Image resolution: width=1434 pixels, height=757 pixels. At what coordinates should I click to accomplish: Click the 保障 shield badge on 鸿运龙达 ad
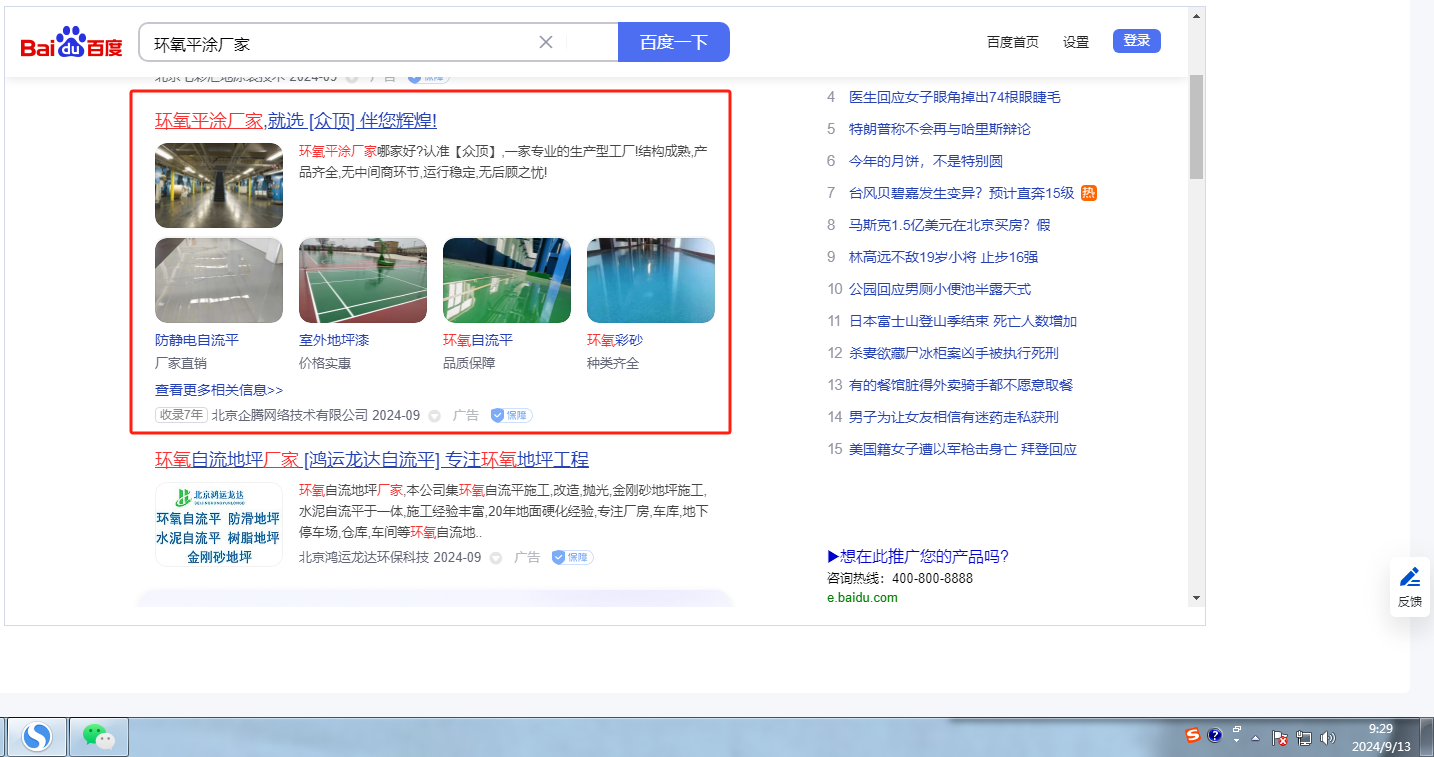coord(572,557)
